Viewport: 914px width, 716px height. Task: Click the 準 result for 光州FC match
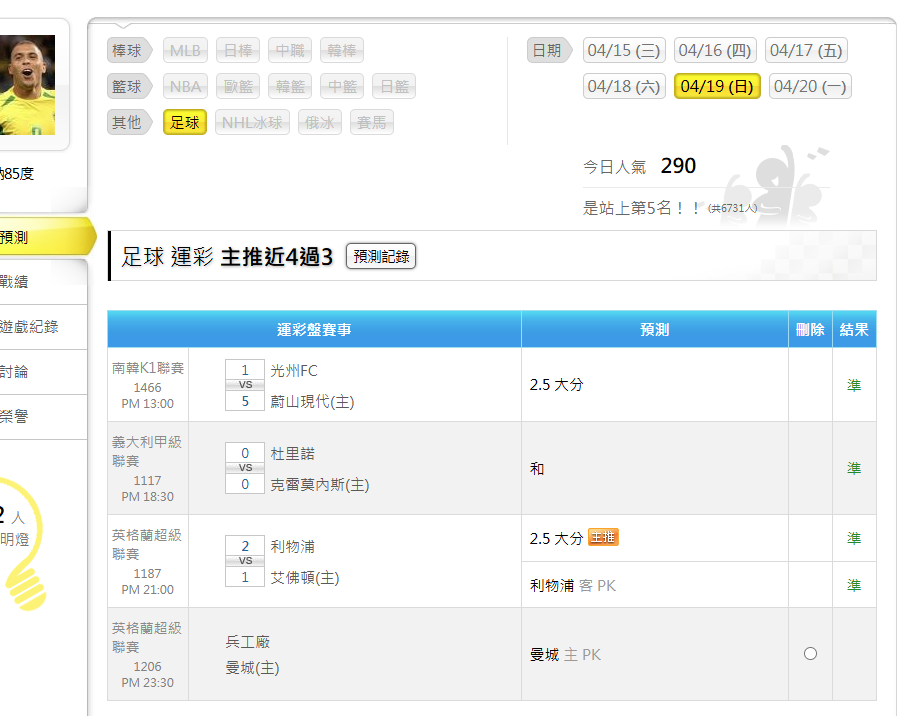[854, 385]
